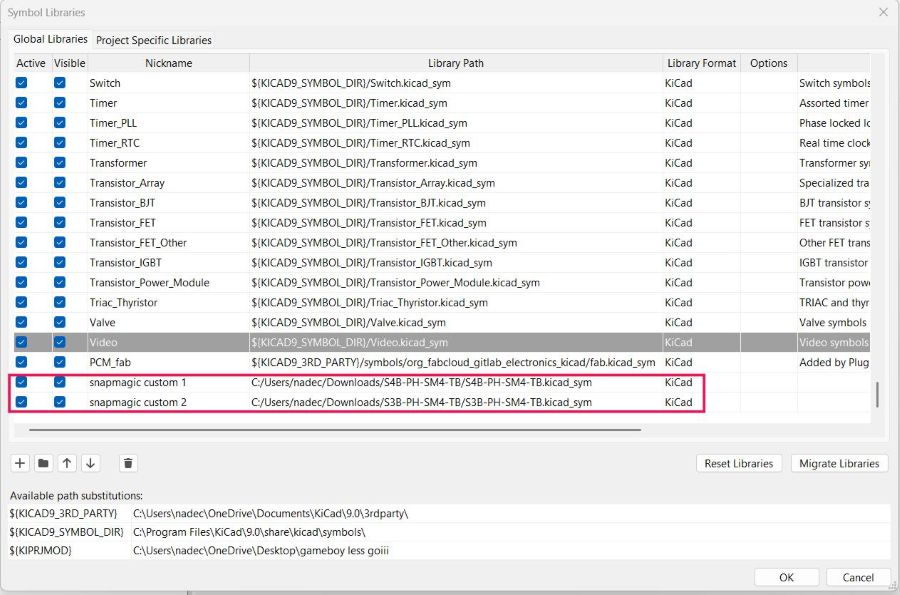Open Library Format selector on the PCM_fab row
Image resolution: width=900 pixels, height=595 pixels.
(x=700, y=362)
